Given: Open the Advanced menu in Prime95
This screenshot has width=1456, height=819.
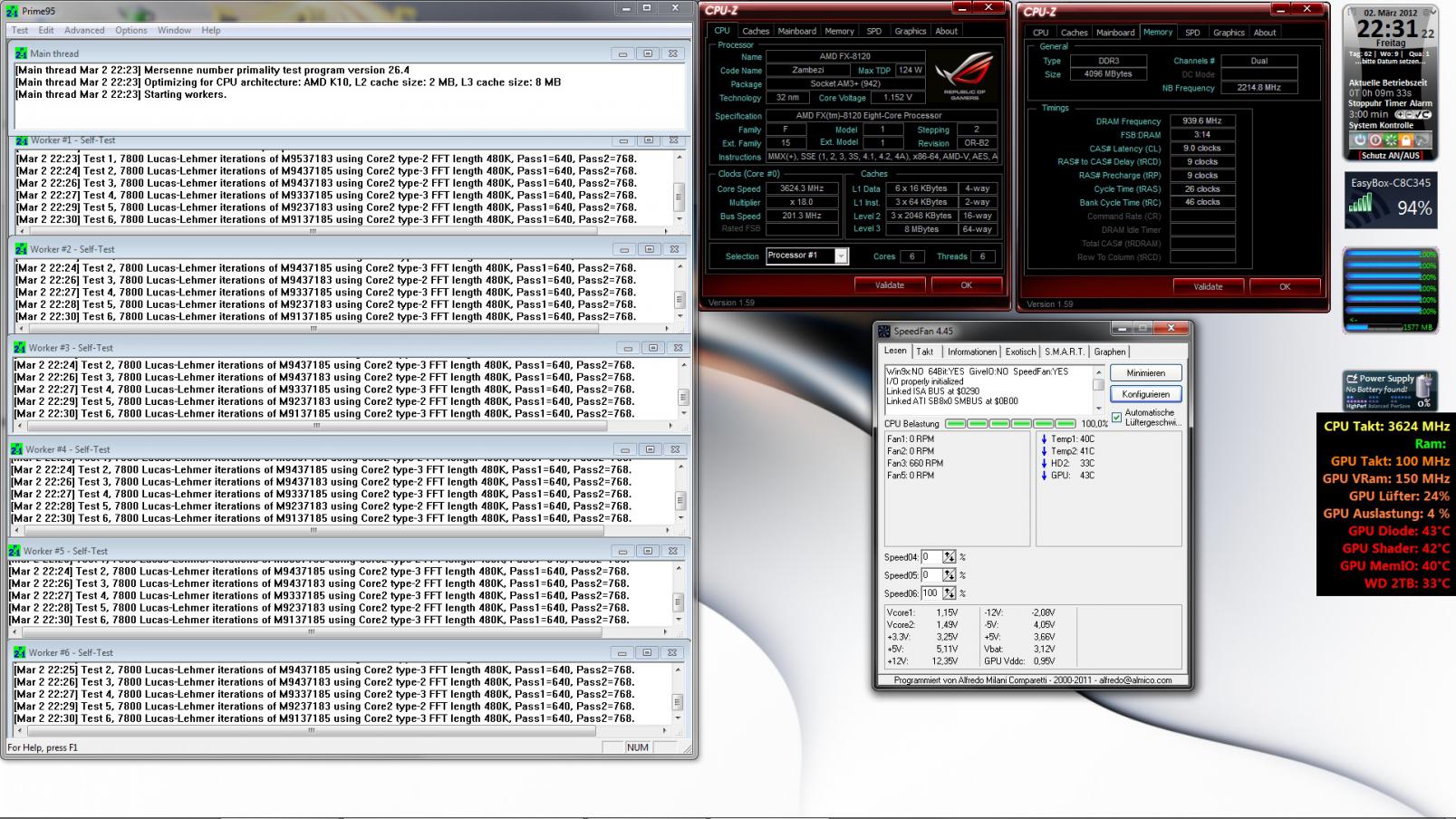Looking at the screenshot, I should click(x=84, y=30).
